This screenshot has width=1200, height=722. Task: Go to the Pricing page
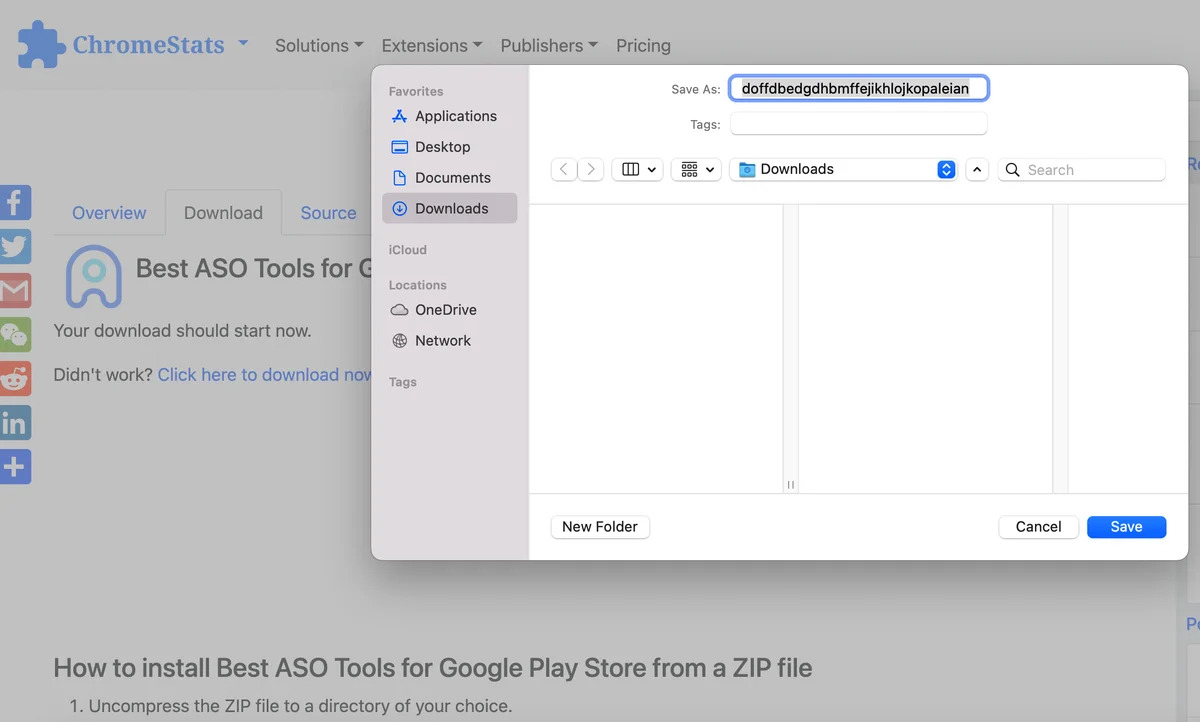[x=643, y=46]
